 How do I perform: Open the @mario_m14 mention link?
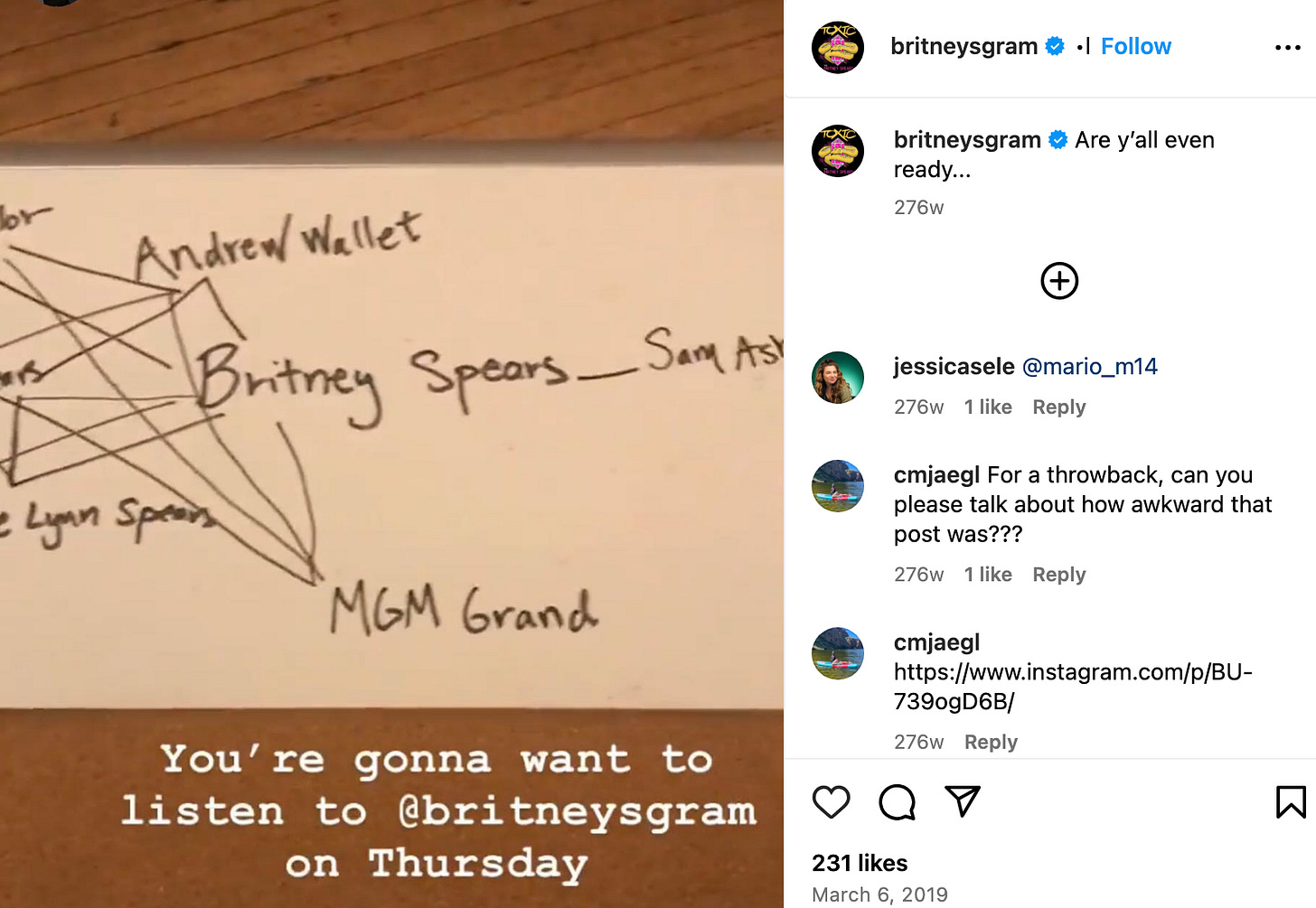[x=1089, y=366]
